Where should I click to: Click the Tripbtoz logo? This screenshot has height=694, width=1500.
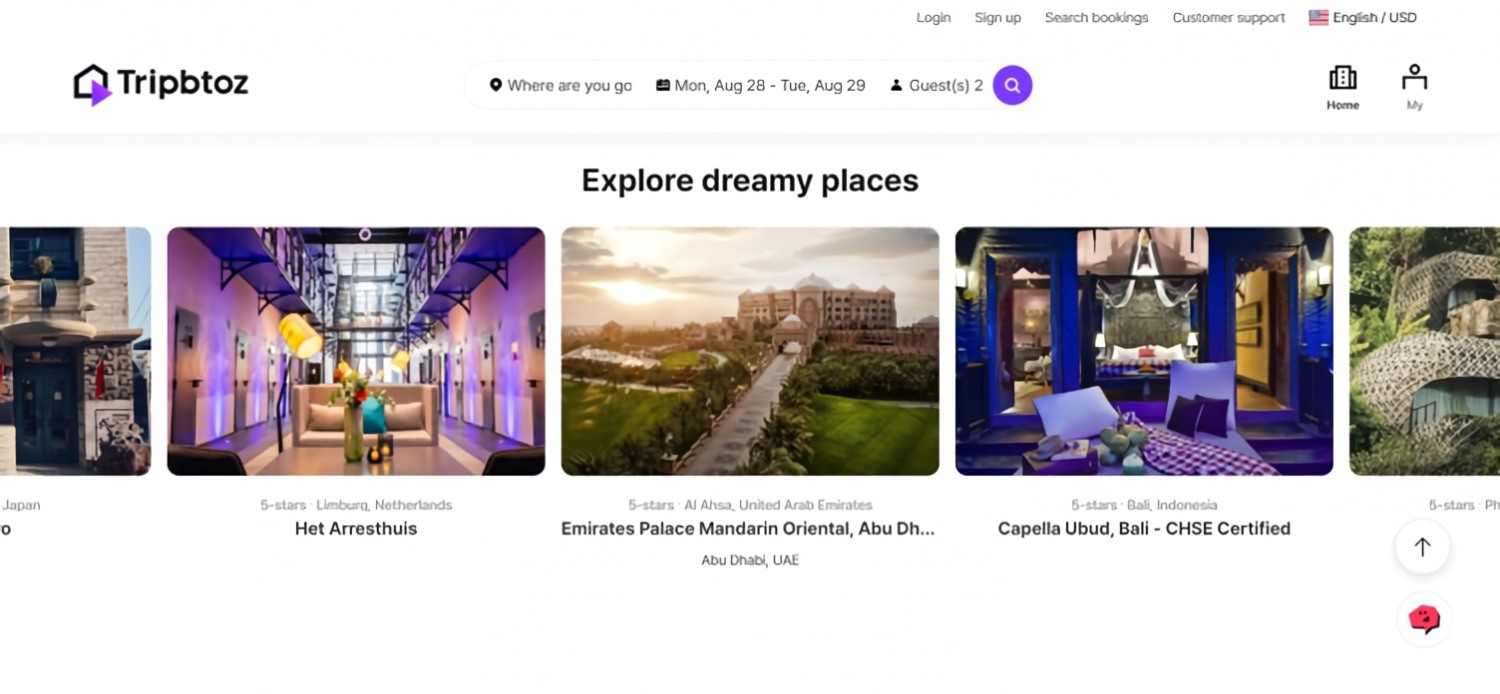tap(161, 85)
